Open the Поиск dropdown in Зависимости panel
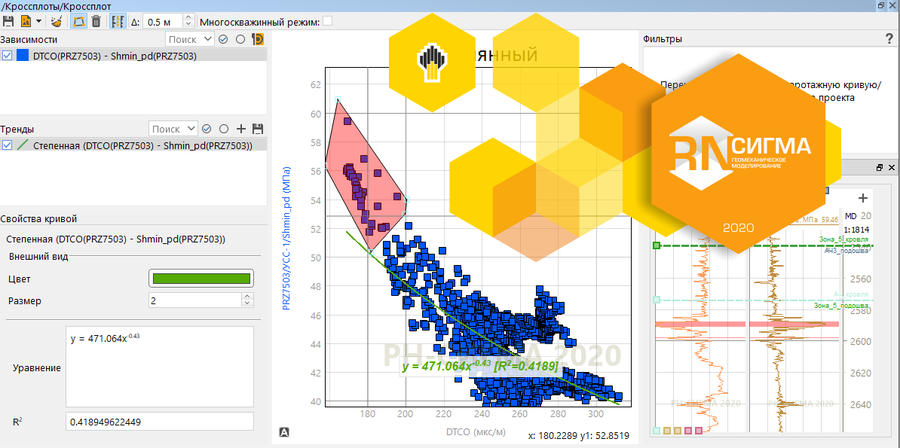Viewport: 900px width, 448px height. 189,39
